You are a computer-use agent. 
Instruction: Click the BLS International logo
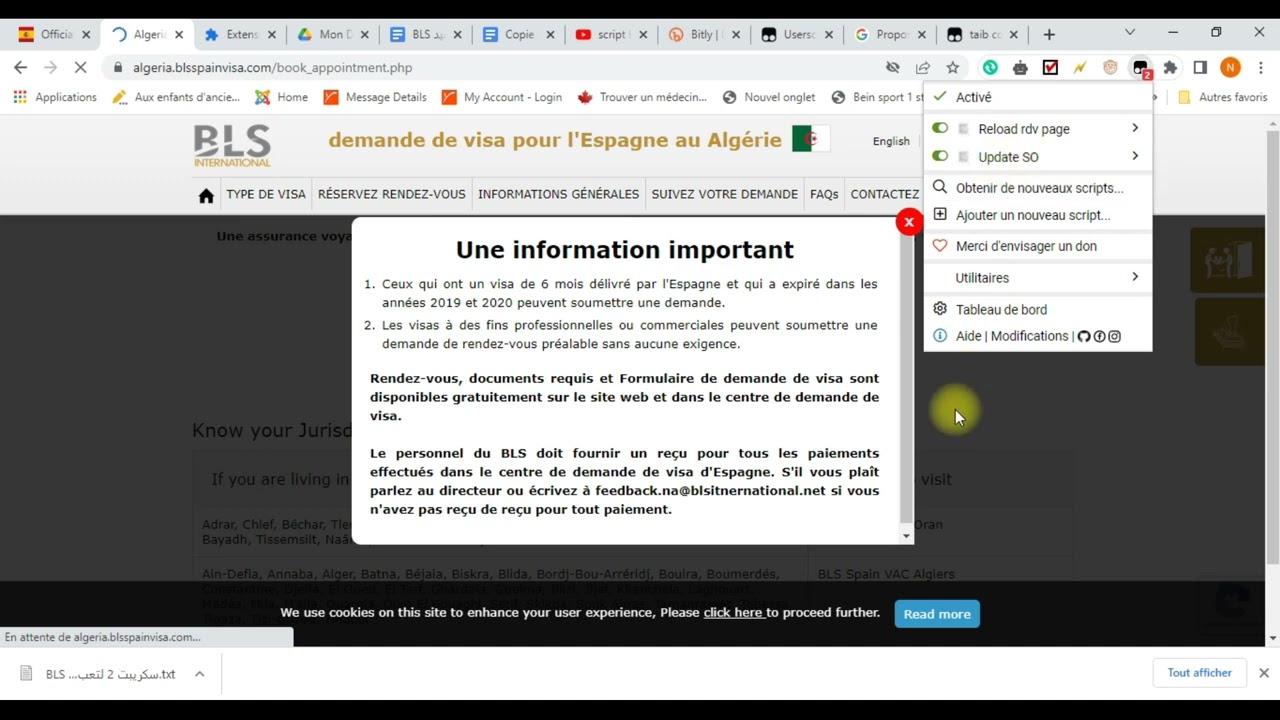click(232, 145)
